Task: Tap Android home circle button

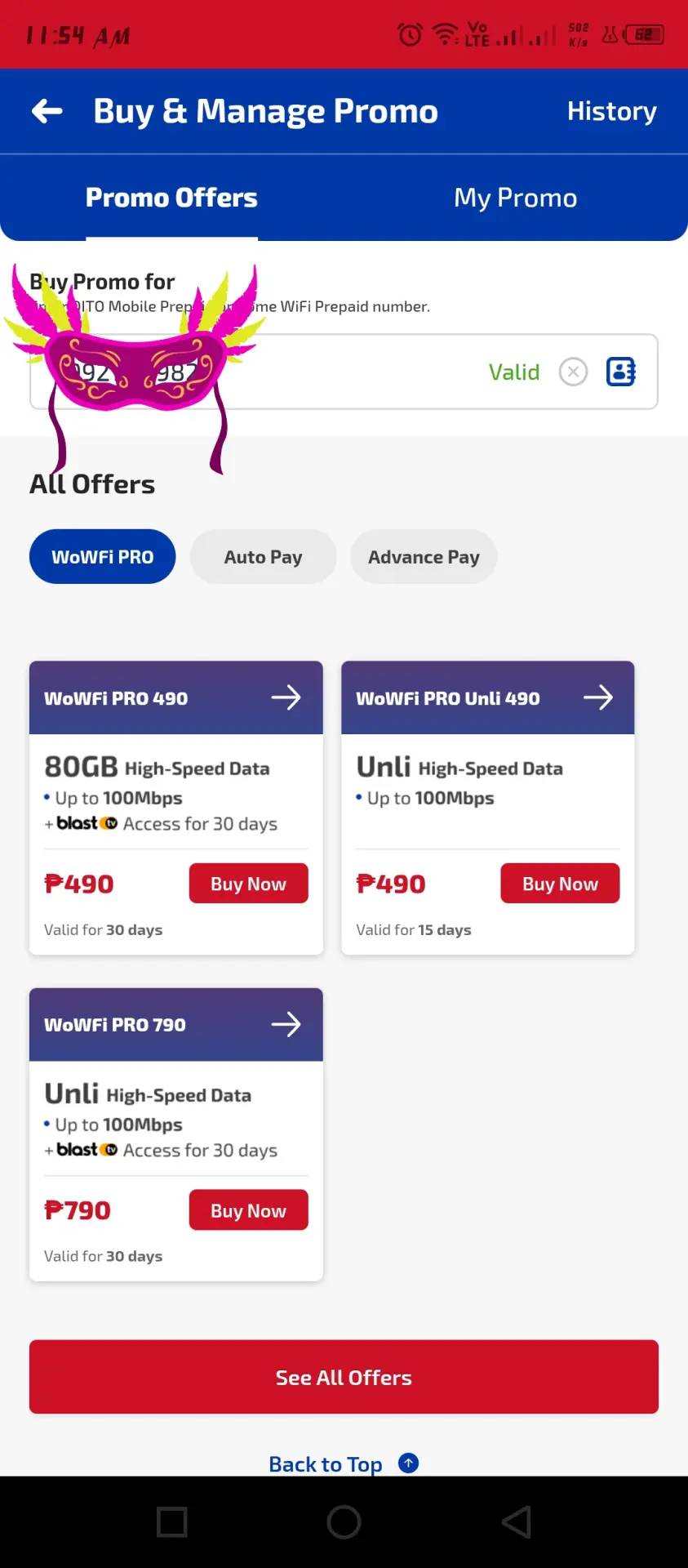Action: [344, 1522]
